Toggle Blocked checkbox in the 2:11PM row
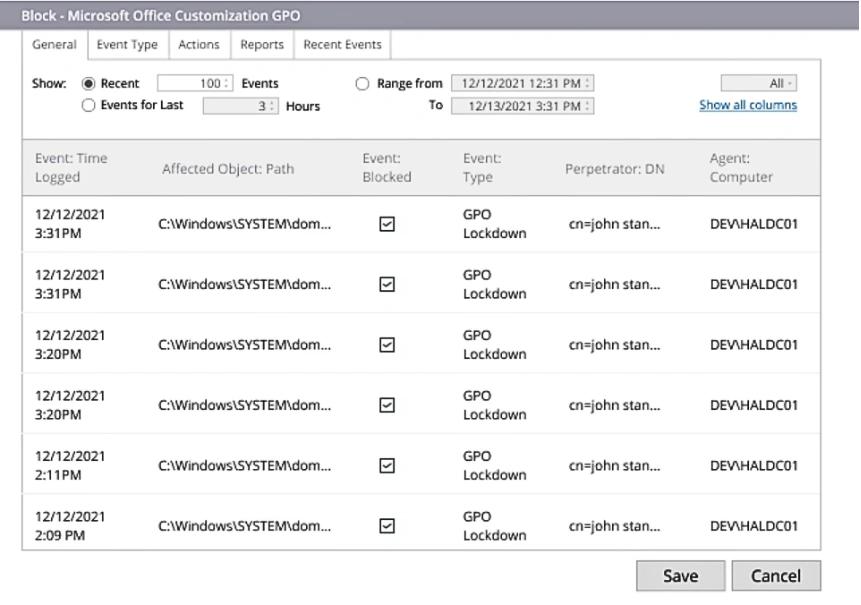Screen dimensions: 861x605 pos(387,466)
